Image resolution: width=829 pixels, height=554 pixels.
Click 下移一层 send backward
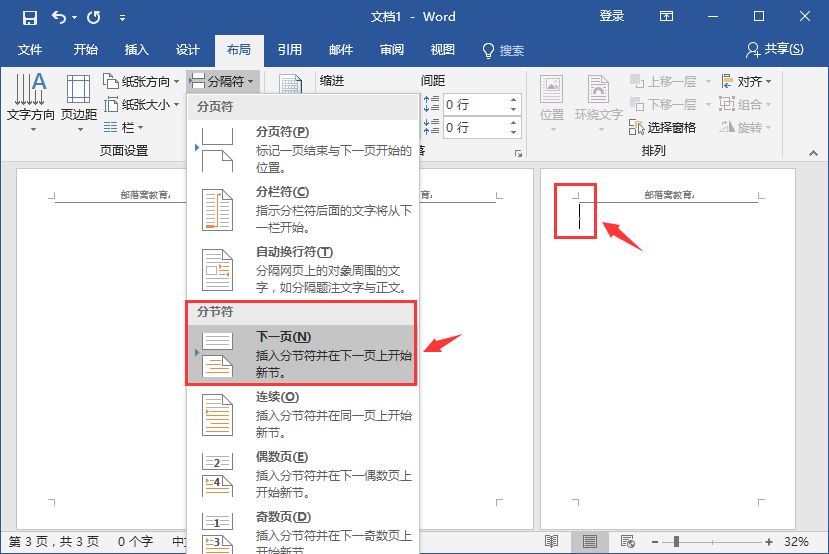click(x=663, y=105)
